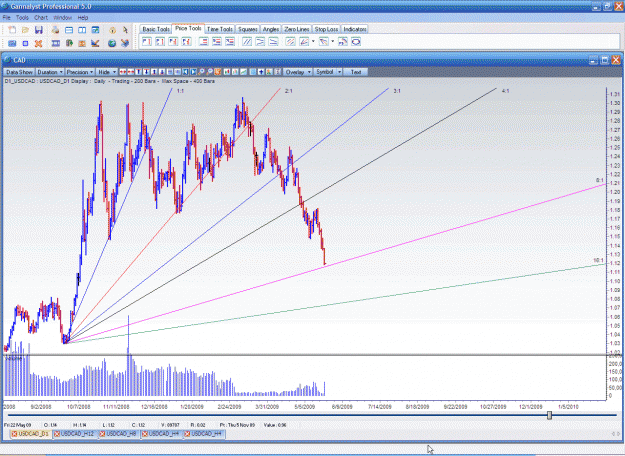The image size is (625, 456).
Task: Click the orange X icon in the second toolbar row
Action: 38,43
